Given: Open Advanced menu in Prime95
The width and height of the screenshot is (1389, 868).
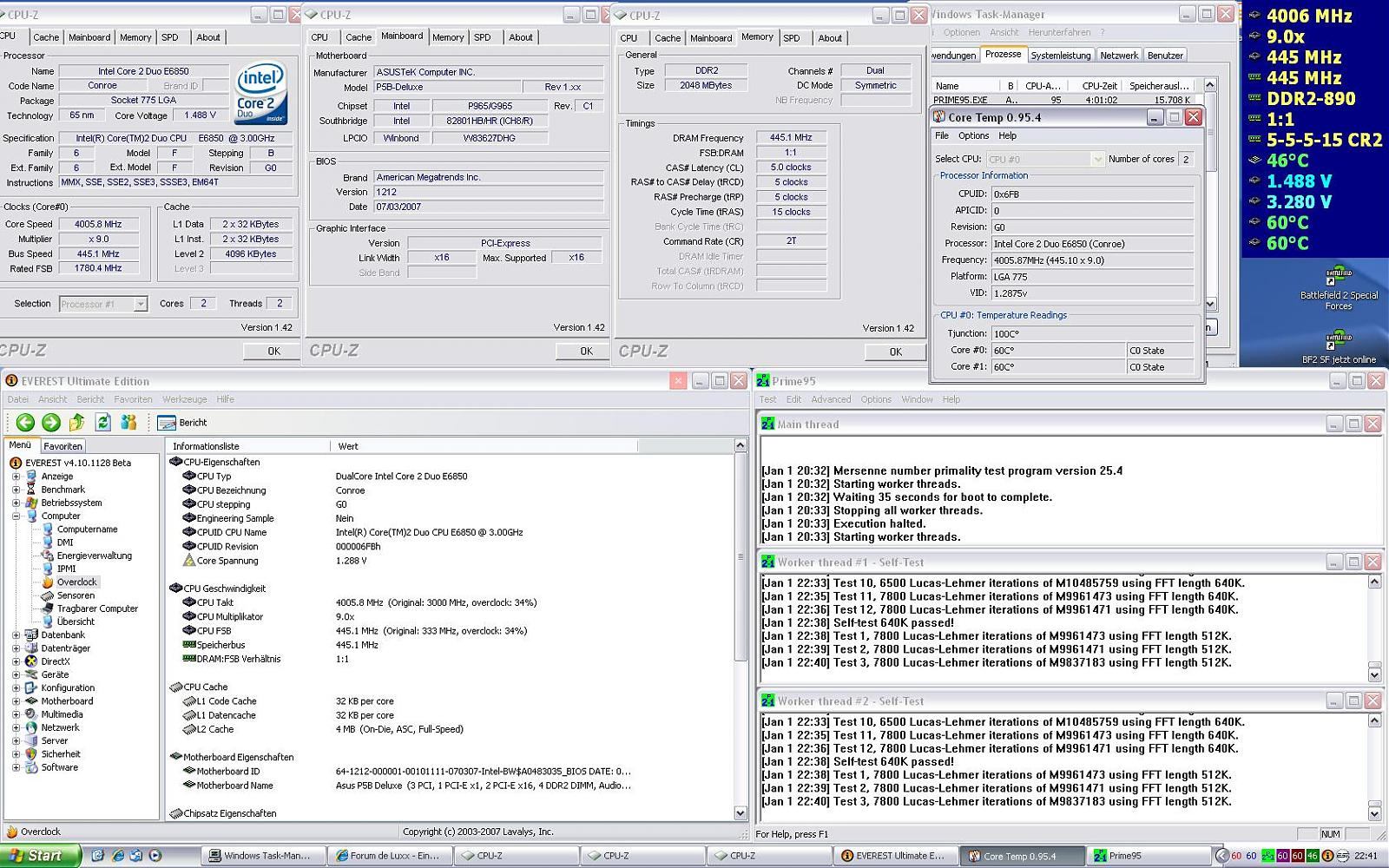Looking at the screenshot, I should coord(831,399).
